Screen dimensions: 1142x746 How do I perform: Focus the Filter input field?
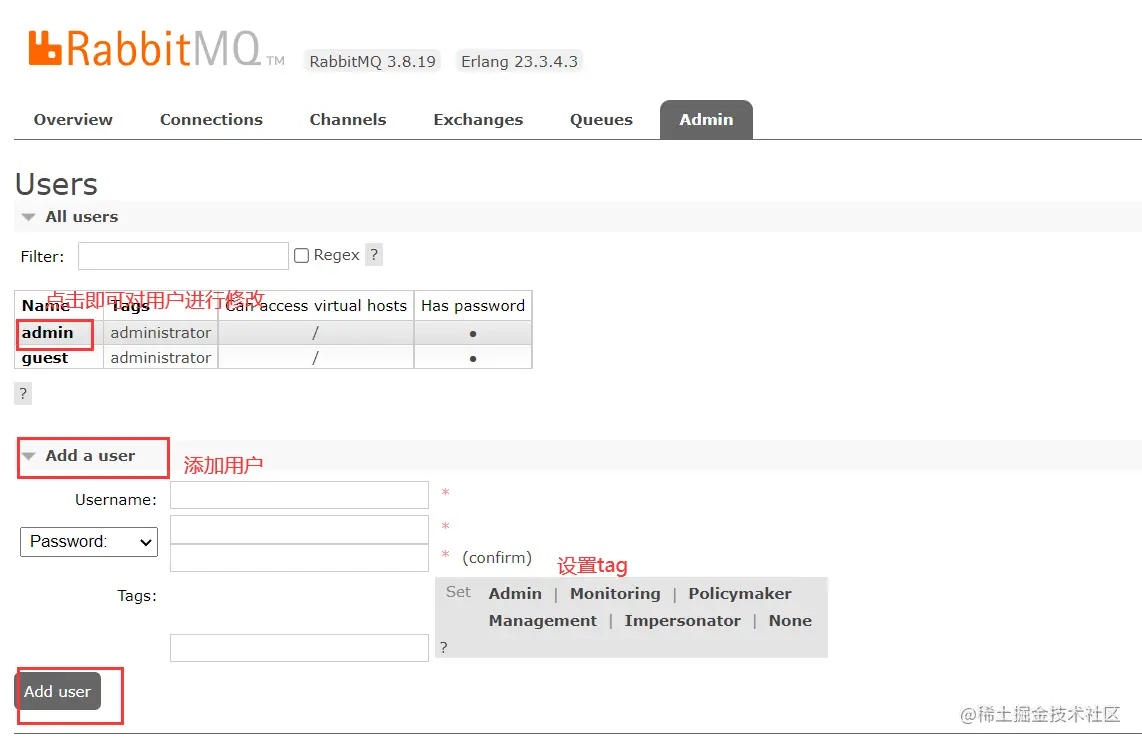pos(184,256)
